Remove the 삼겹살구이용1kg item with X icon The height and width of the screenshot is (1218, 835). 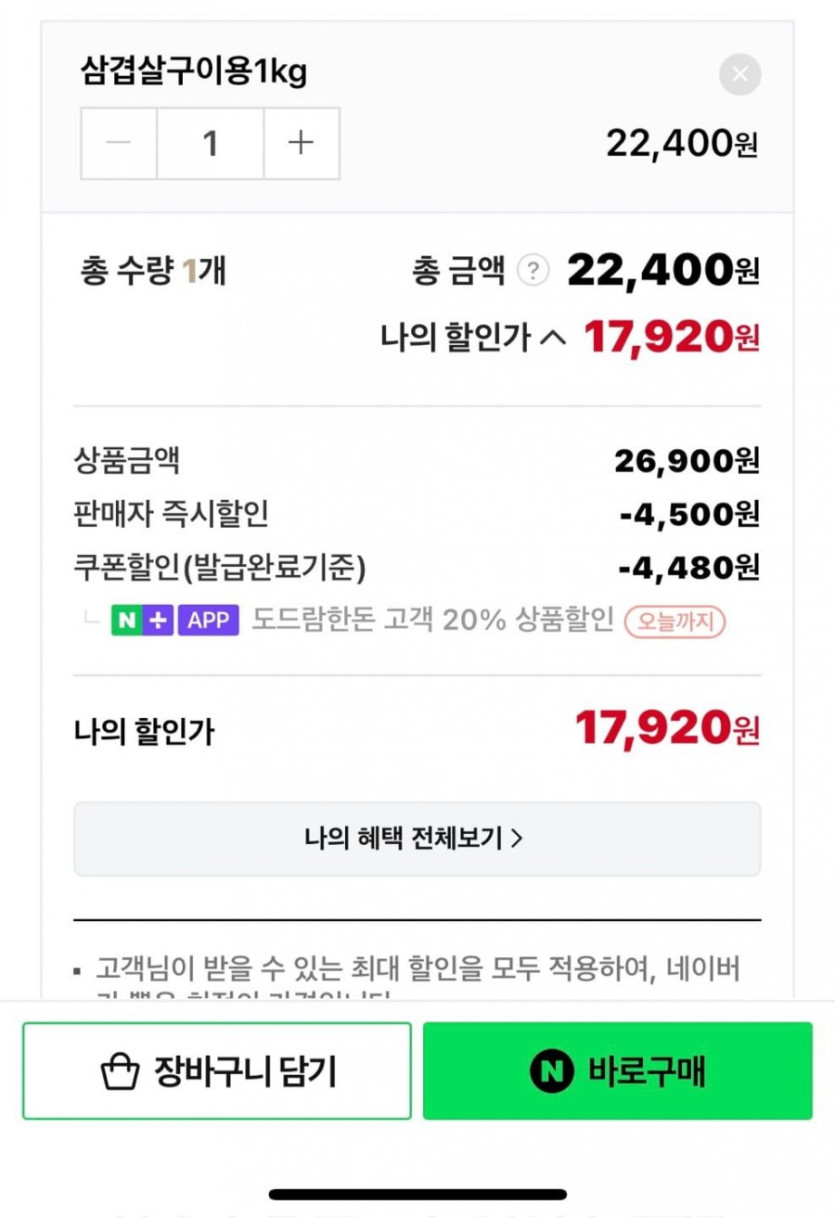point(740,75)
